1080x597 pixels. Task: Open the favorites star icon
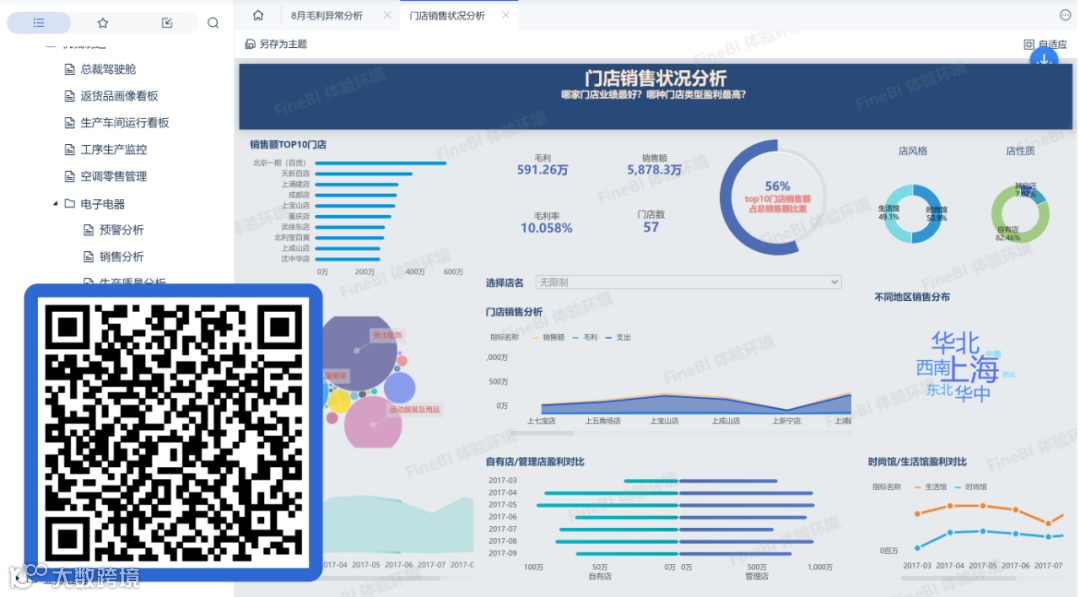point(103,23)
